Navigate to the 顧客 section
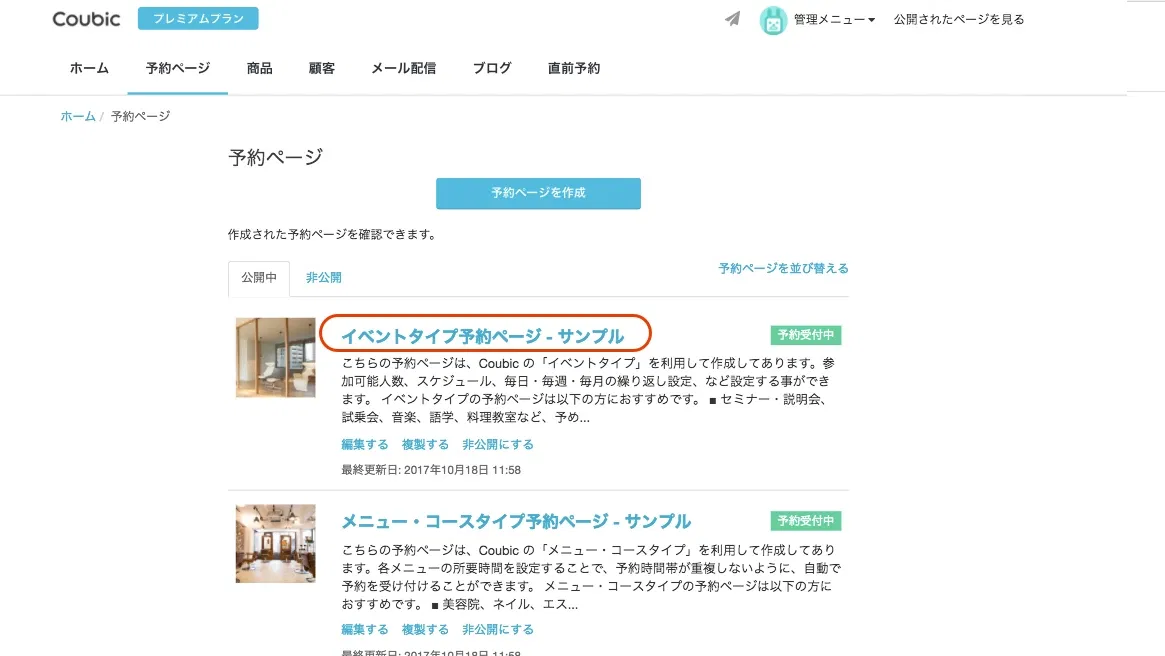The width and height of the screenshot is (1165, 656). point(321,68)
